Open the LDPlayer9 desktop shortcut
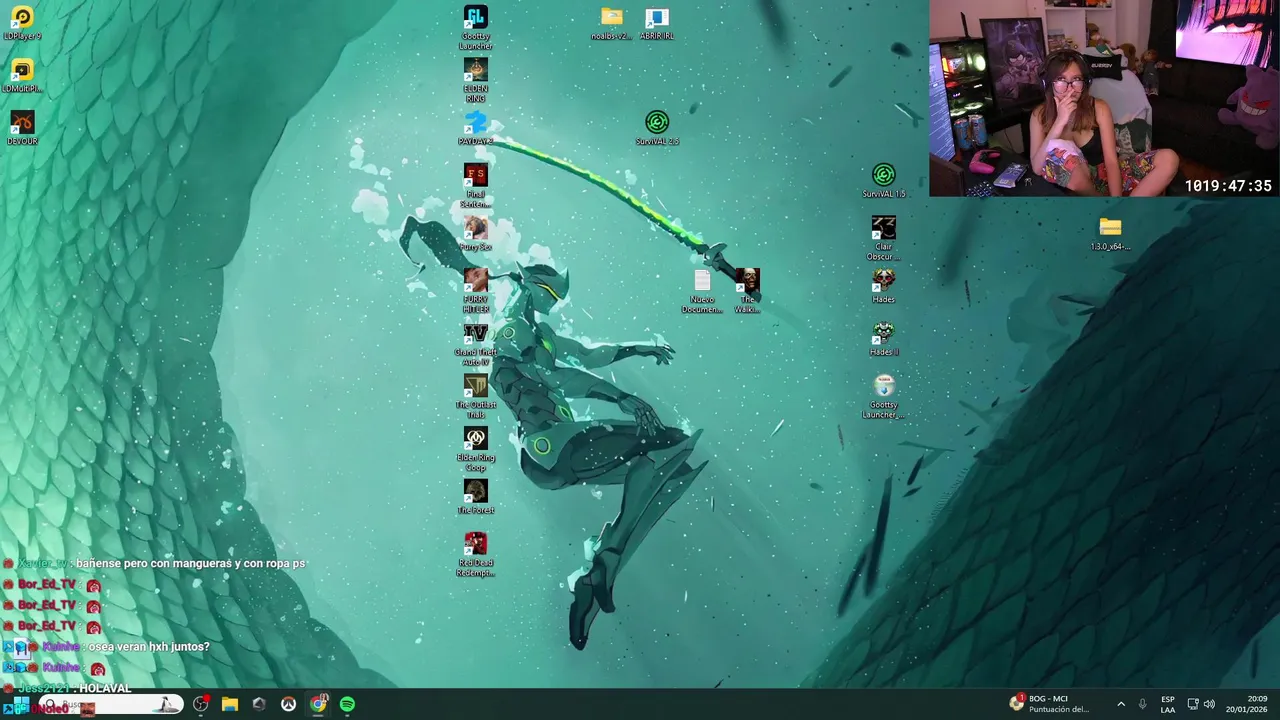The image size is (1280, 720). pos(22,23)
